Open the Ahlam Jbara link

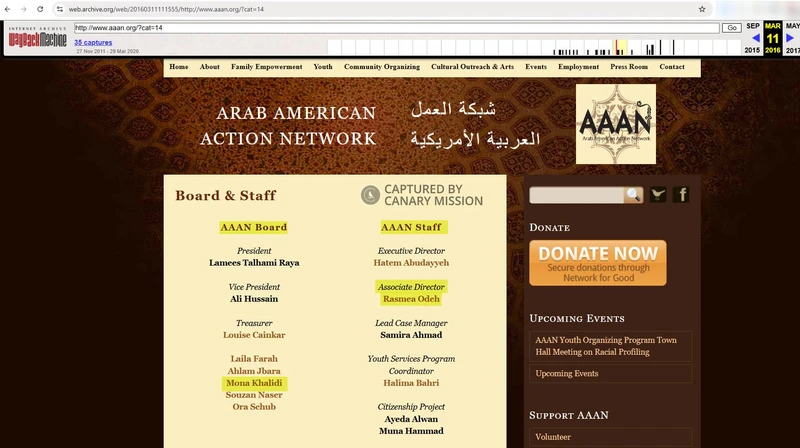point(254,371)
